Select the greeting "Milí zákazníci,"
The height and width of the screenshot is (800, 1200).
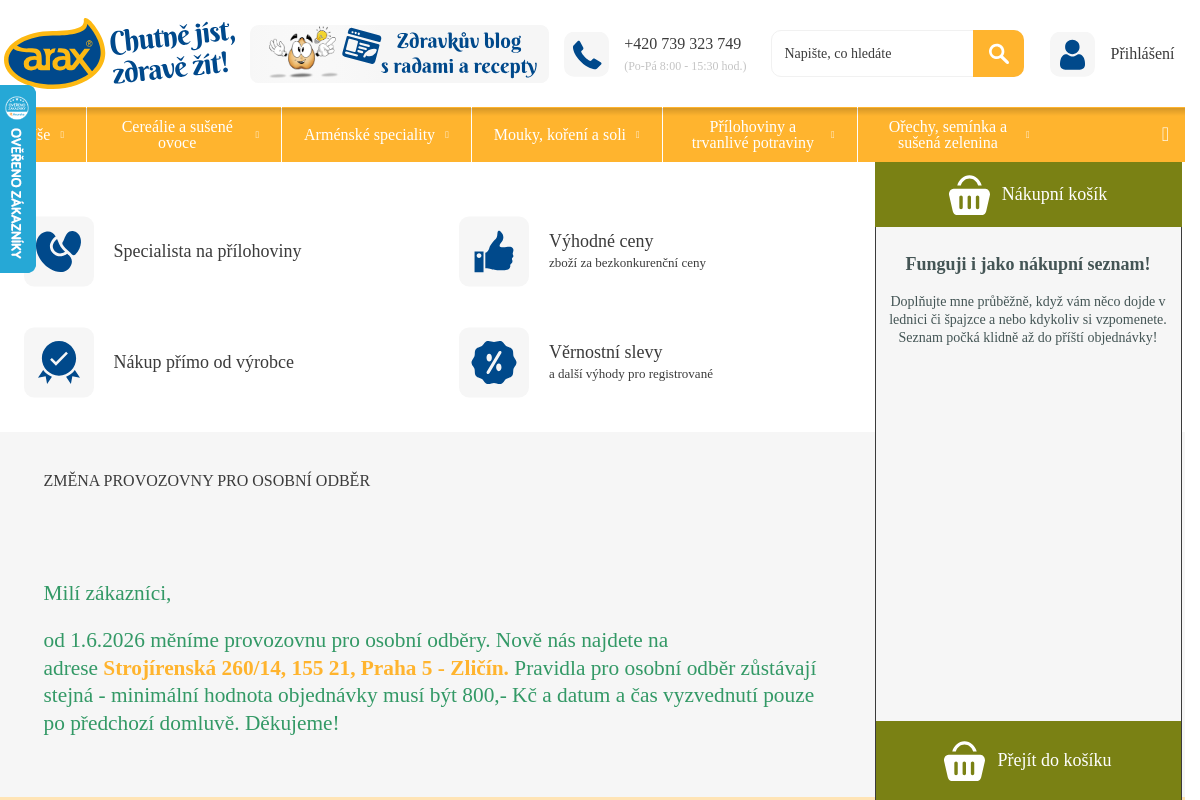point(107,594)
